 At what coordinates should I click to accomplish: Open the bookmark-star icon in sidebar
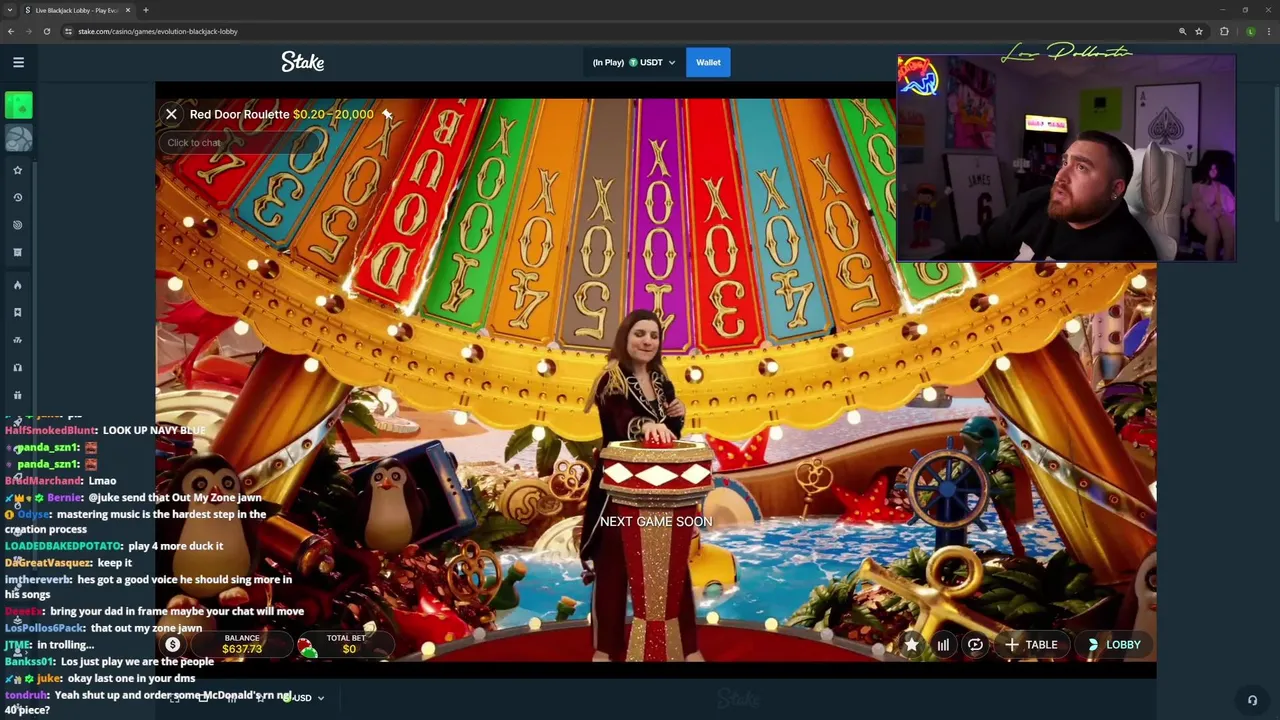[17, 312]
